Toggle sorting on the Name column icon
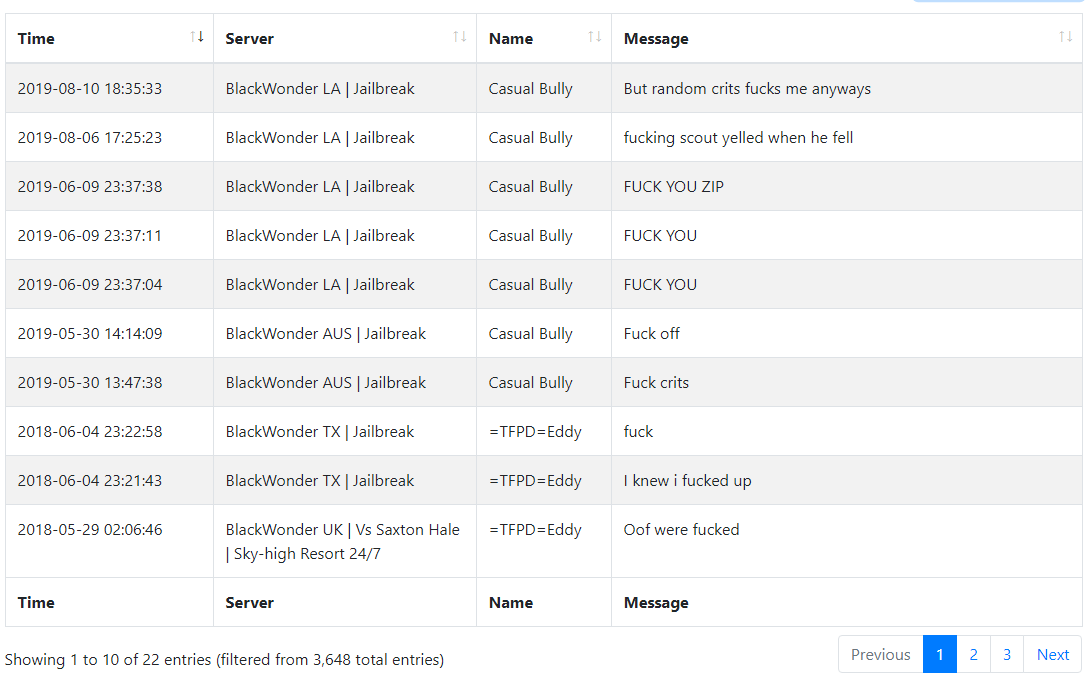The width and height of the screenshot is (1086, 679). [x=595, y=37]
